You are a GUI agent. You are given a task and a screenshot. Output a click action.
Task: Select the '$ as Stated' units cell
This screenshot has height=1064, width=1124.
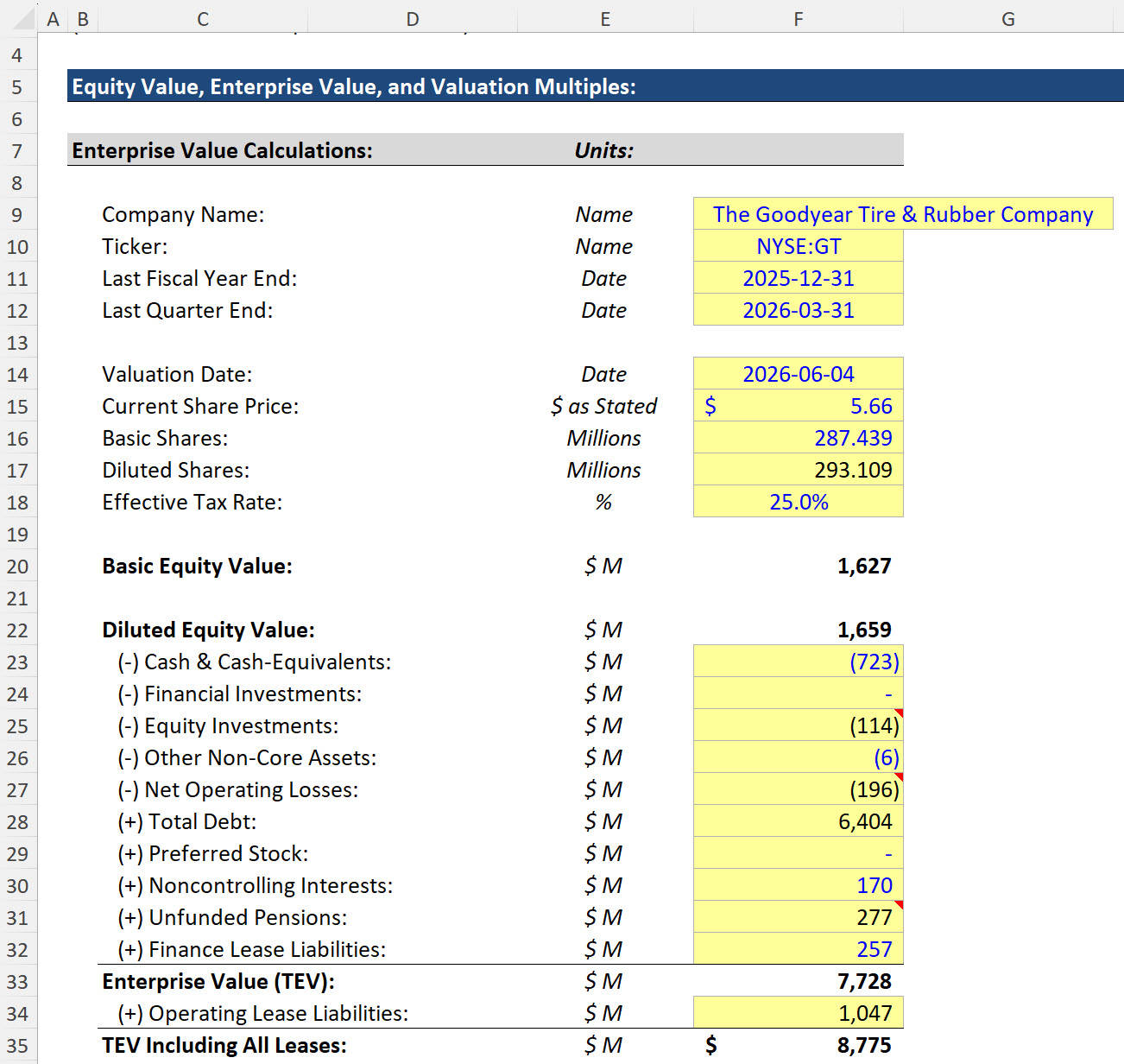pyautogui.click(x=604, y=406)
